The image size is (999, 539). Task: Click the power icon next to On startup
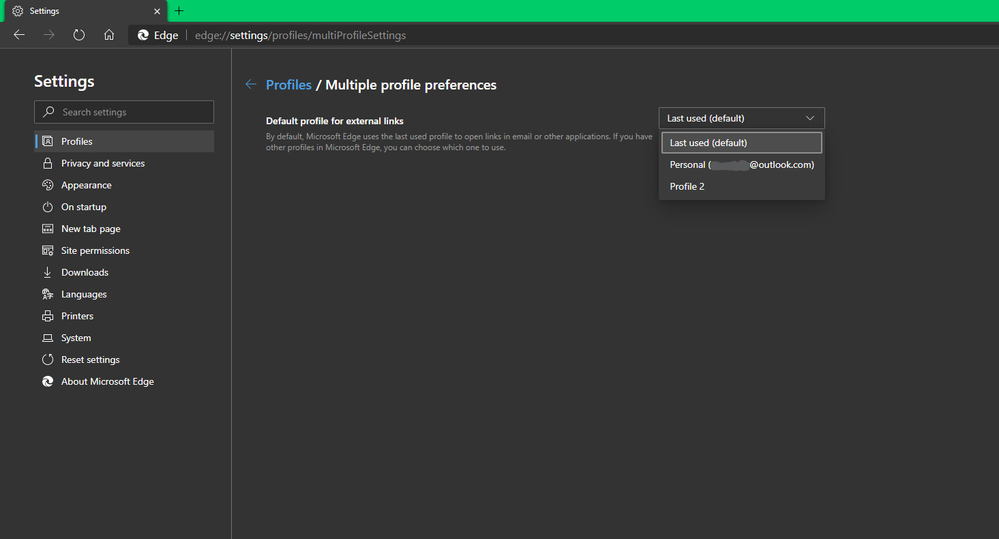(x=48, y=207)
